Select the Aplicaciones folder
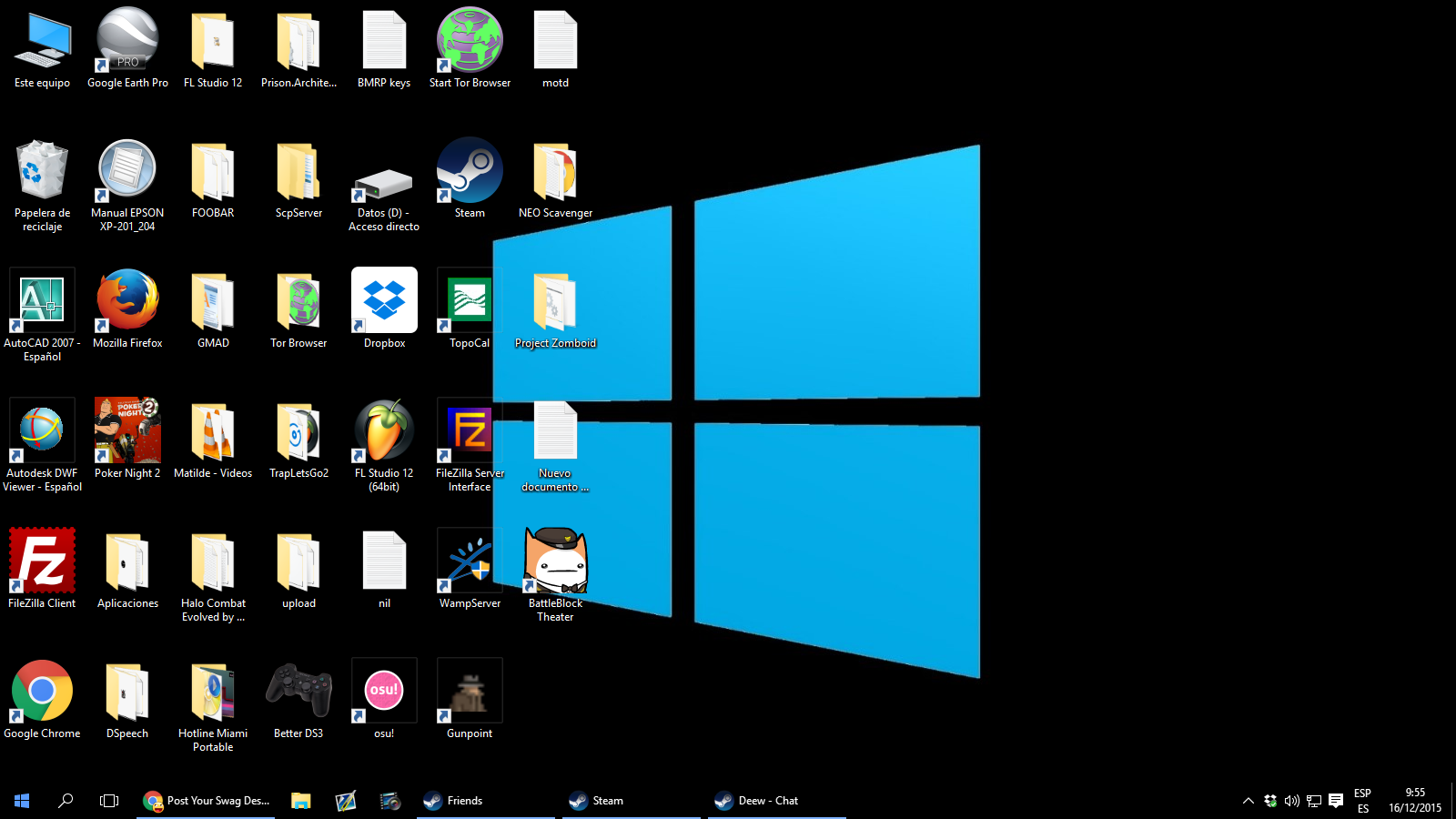Viewport: 1456px width, 819px height. point(127,570)
